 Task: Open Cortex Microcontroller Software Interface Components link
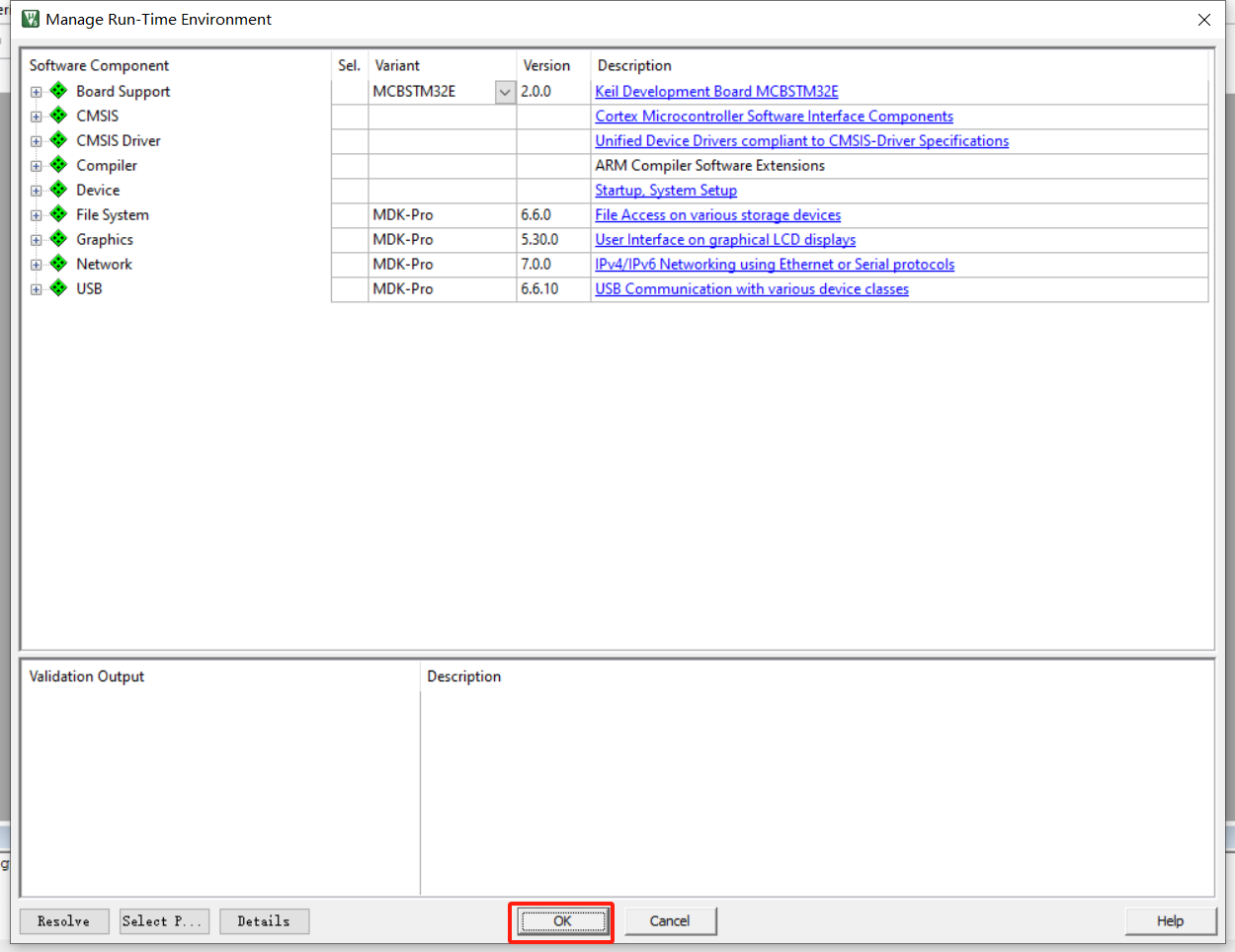[774, 116]
